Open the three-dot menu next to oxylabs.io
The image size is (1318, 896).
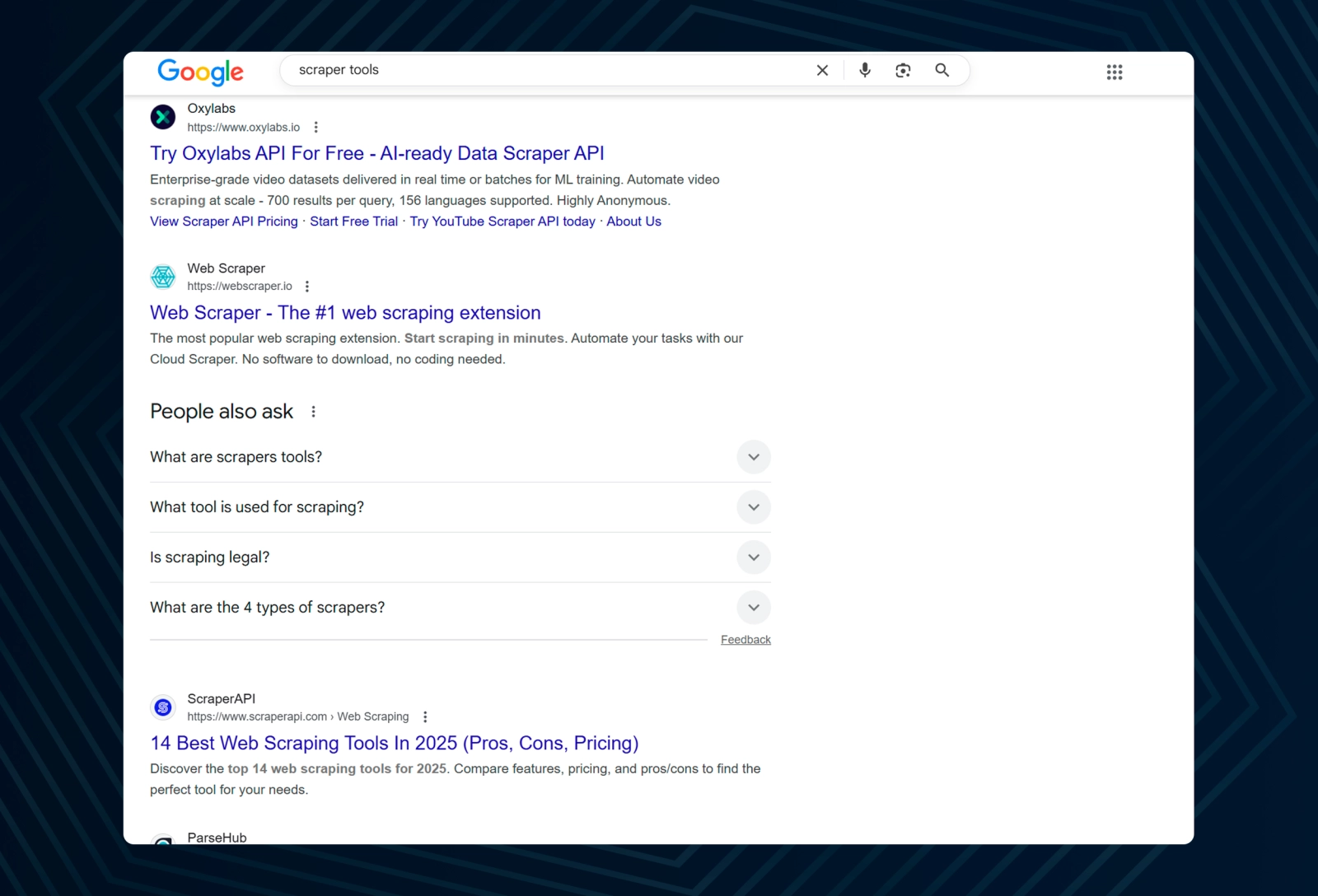(x=316, y=128)
